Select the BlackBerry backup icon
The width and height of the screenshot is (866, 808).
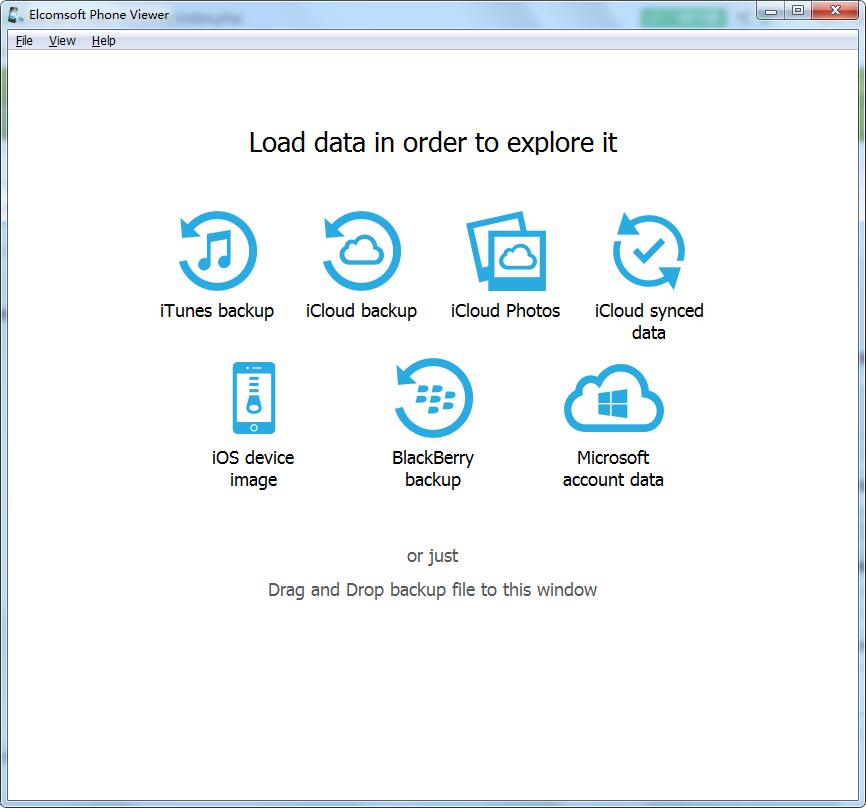[x=434, y=398]
